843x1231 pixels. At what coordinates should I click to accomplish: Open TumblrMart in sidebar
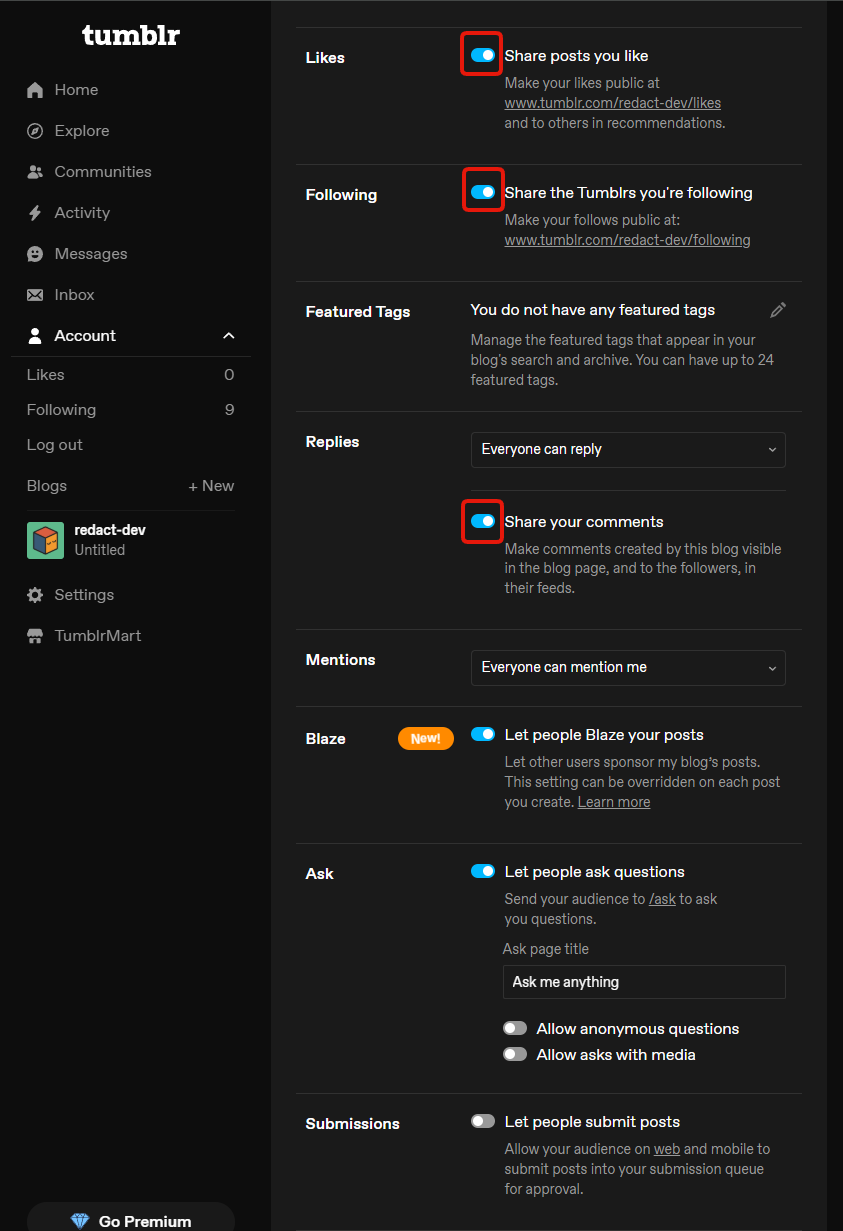[x=98, y=636]
